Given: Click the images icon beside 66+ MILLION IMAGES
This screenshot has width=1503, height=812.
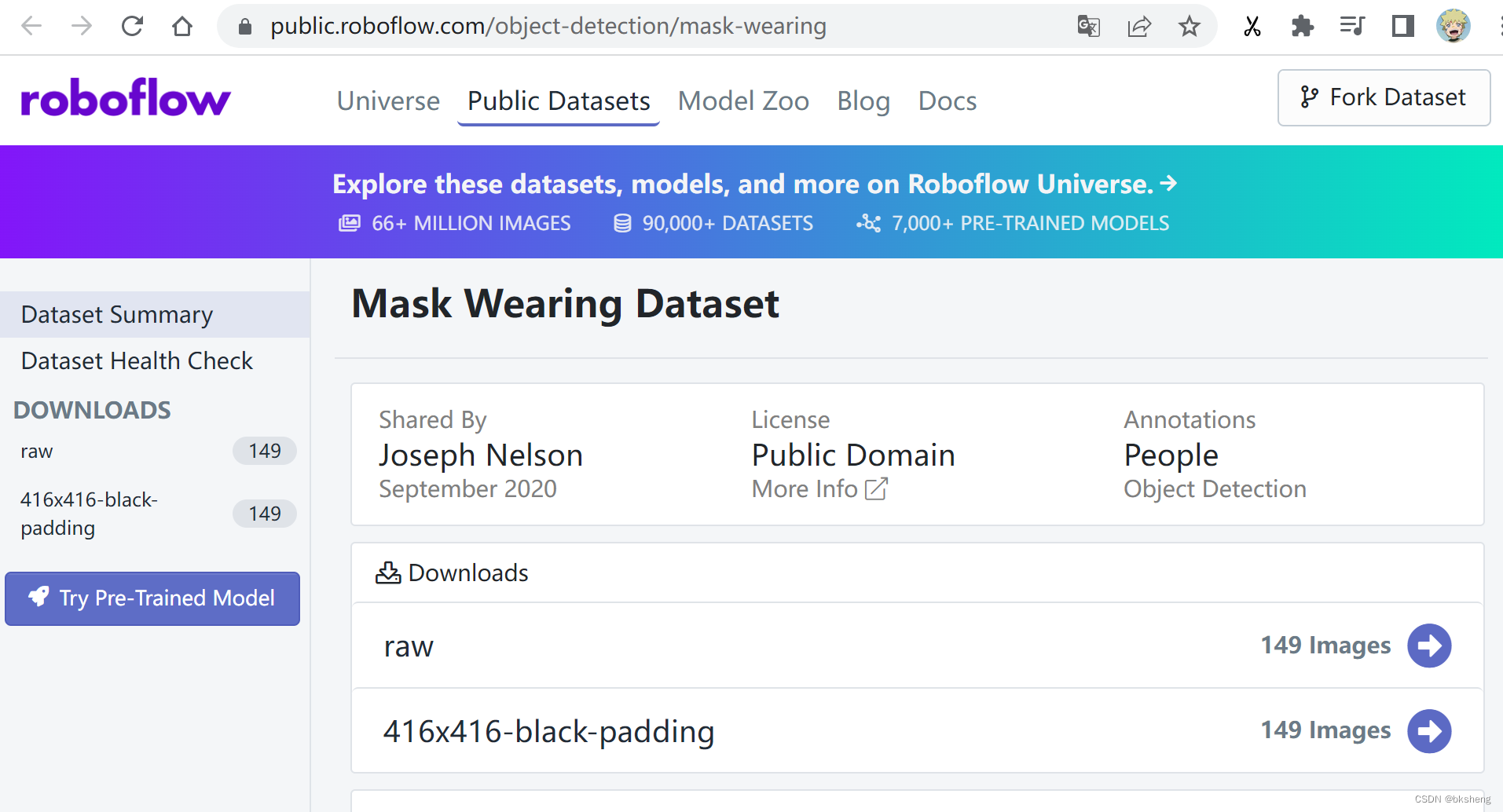Looking at the screenshot, I should (350, 223).
